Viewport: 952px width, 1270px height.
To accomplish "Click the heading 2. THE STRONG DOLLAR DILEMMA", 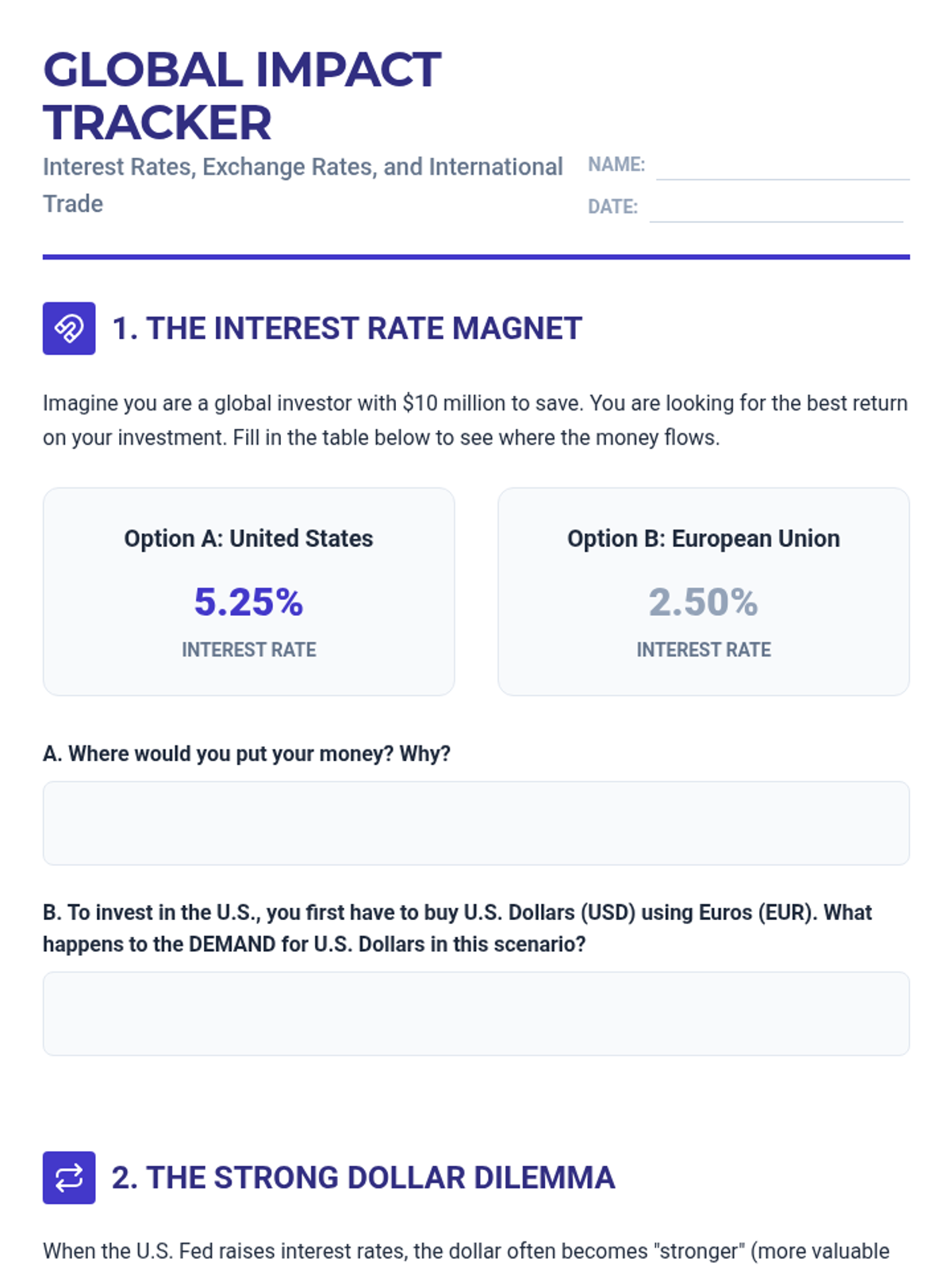I will (x=363, y=1177).
